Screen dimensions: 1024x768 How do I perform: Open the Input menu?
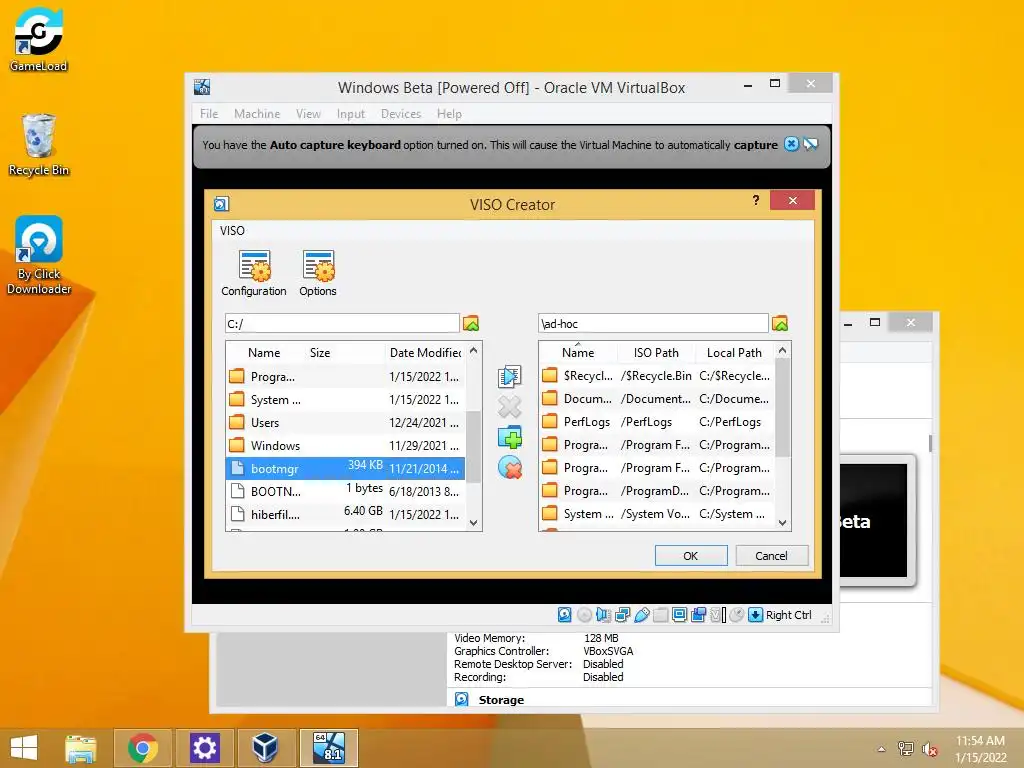(351, 114)
